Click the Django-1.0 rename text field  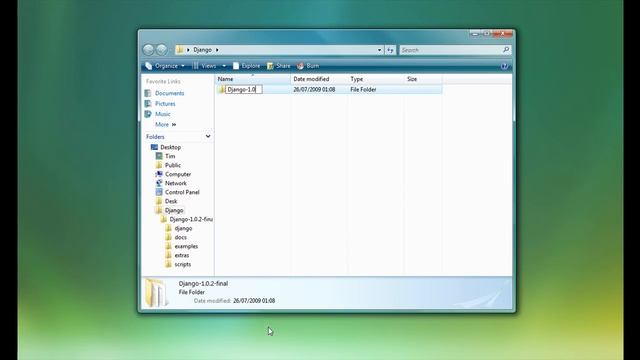point(244,89)
